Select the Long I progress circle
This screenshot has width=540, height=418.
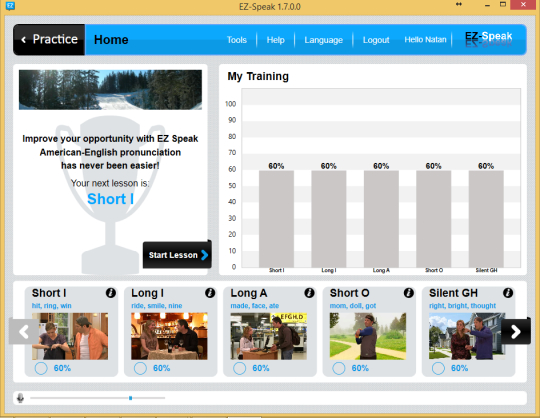140,368
